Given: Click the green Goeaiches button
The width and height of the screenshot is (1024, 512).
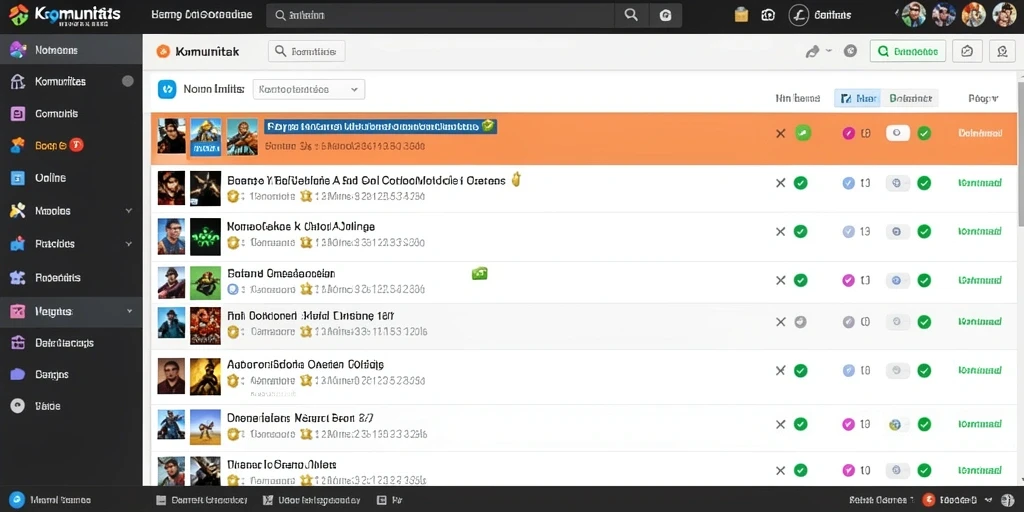Looking at the screenshot, I should pyautogui.click(x=908, y=51).
